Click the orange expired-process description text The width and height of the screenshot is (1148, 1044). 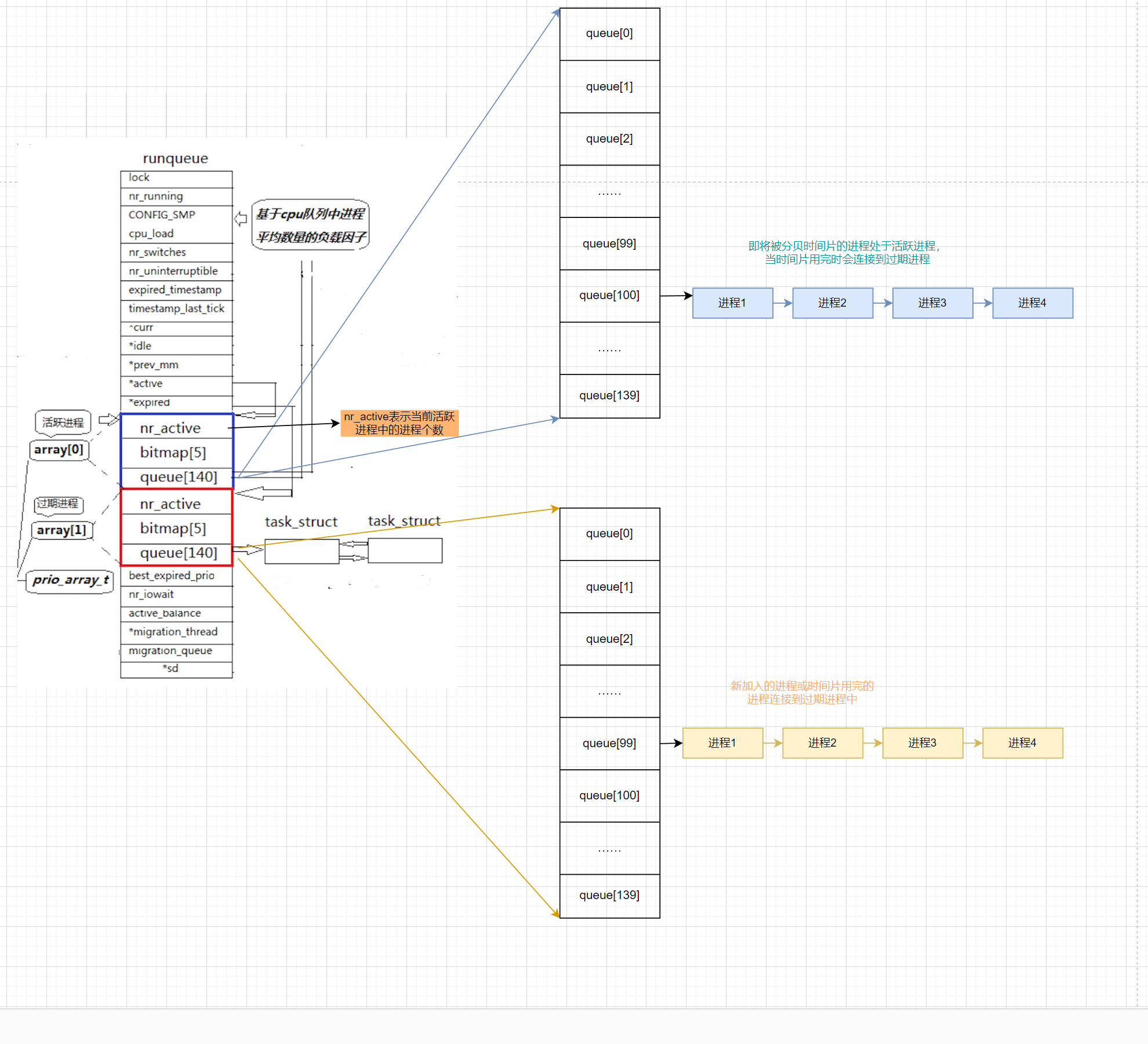click(802, 693)
